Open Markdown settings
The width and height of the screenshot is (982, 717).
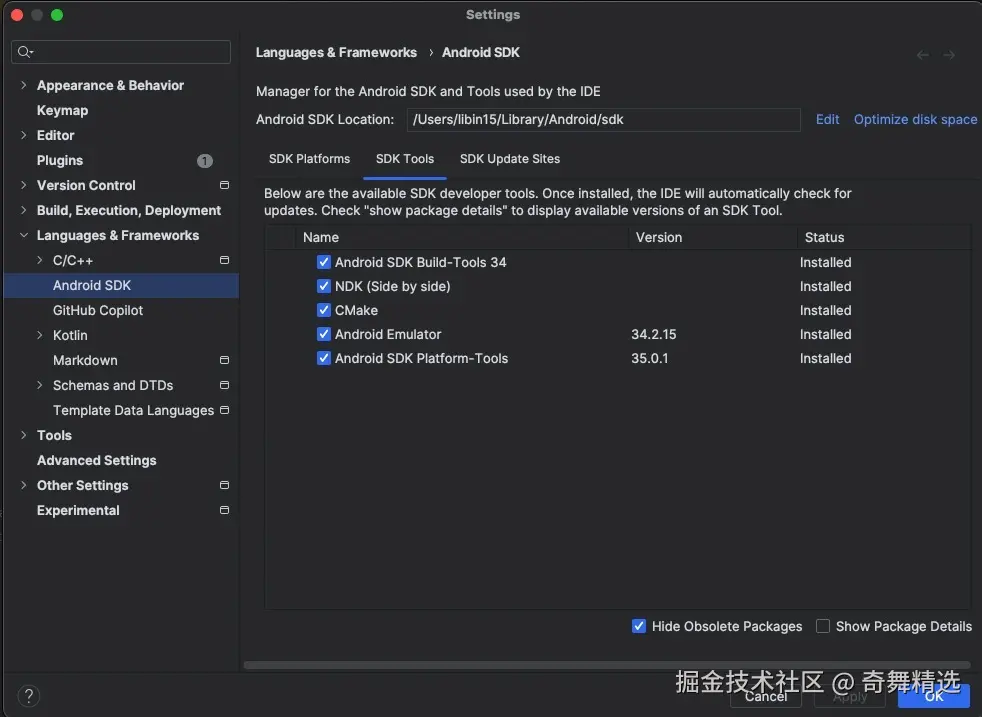point(85,361)
